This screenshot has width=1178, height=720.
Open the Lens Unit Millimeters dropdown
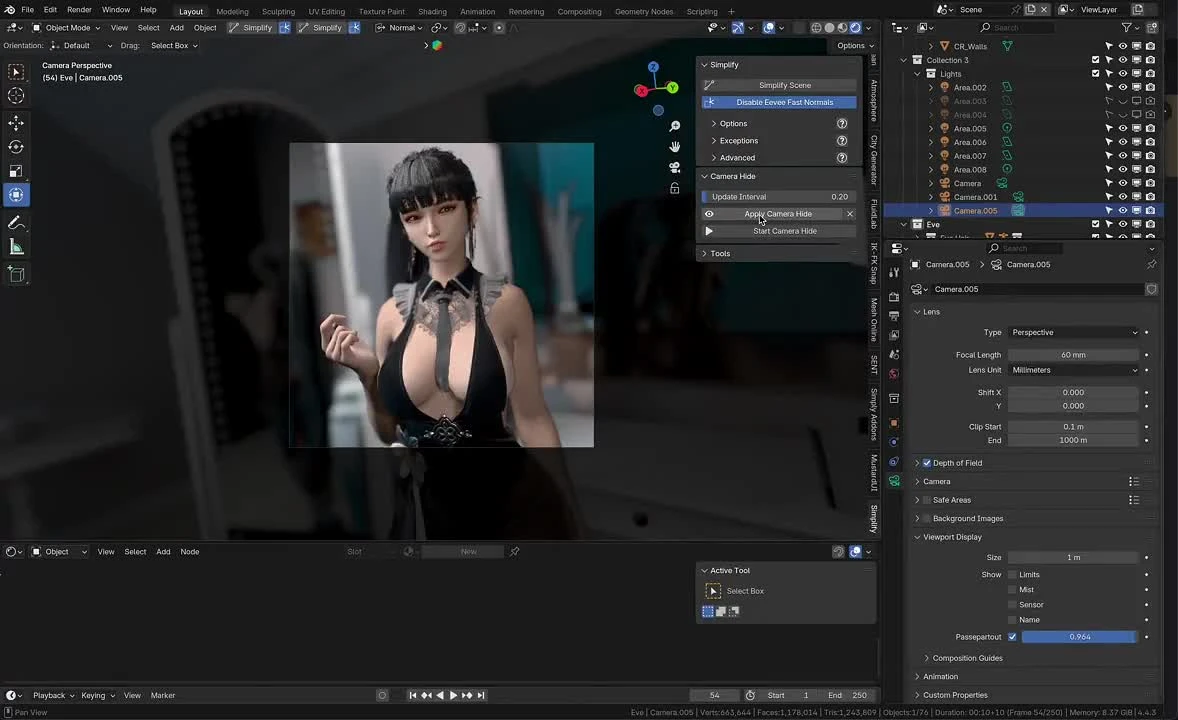(1074, 370)
